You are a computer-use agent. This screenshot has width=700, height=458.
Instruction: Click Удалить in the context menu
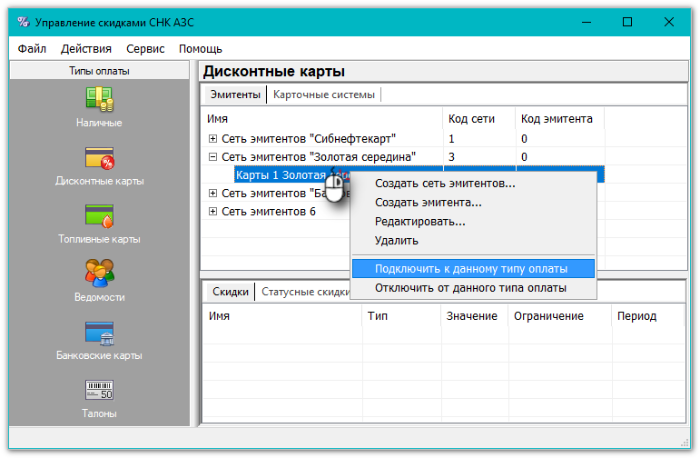click(396, 240)
